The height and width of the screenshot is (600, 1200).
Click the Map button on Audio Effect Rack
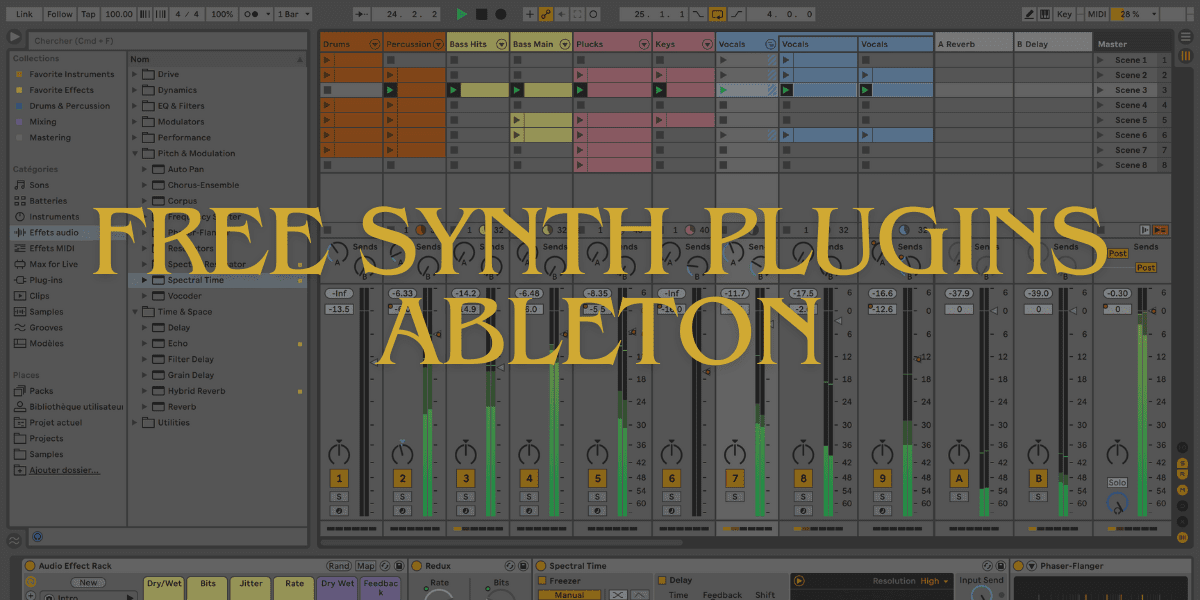point(366,566)
